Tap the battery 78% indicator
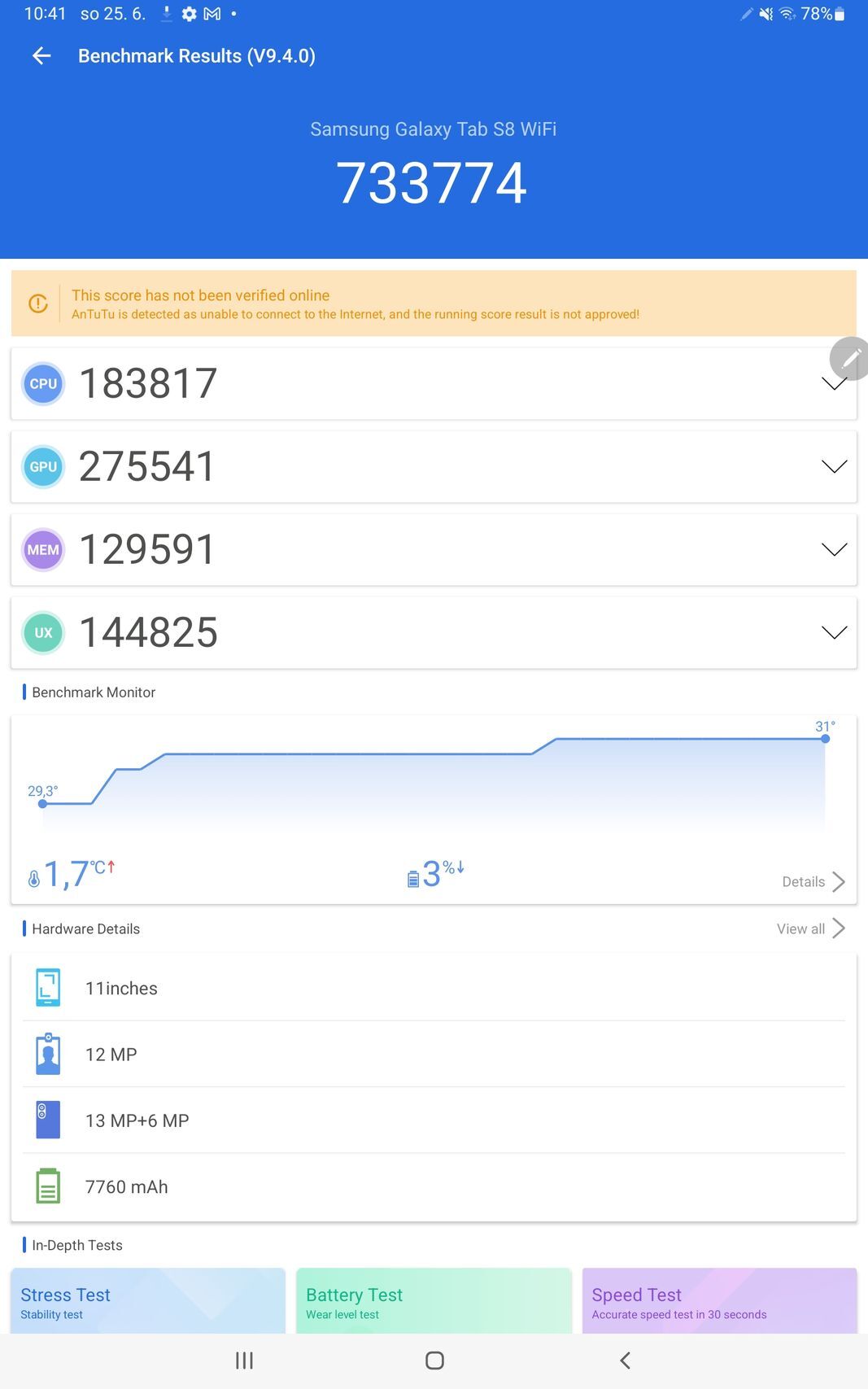This screenshot has width=868, height=1389. 822,14
